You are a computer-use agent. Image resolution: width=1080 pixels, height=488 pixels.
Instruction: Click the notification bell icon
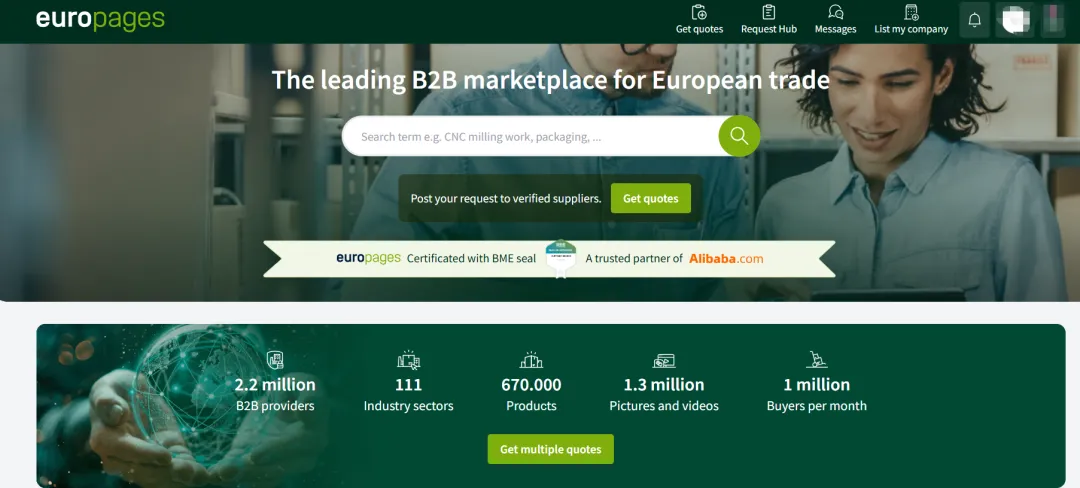click(x=975, y=20)
